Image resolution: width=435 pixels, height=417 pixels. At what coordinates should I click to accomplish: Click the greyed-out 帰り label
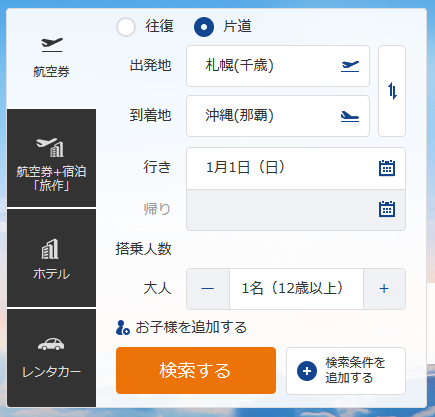[157, 209]
